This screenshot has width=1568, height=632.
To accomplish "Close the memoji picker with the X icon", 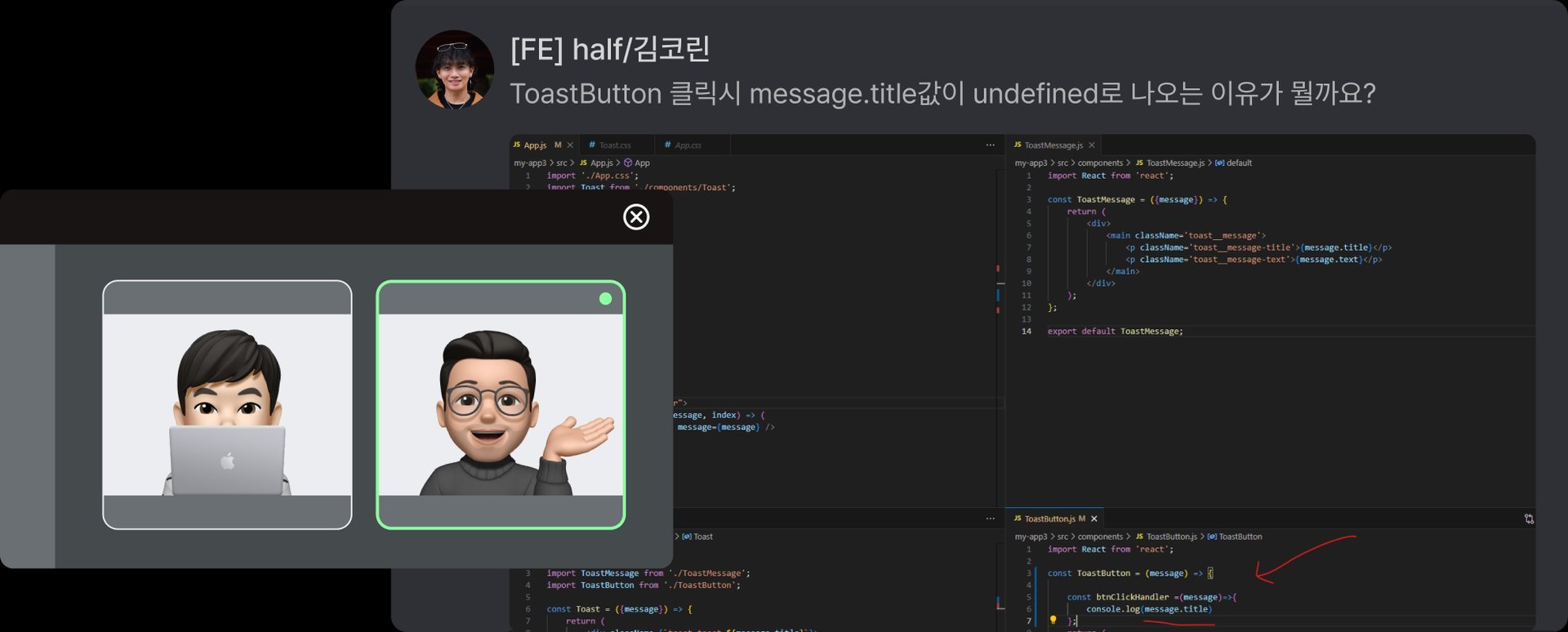I will 636,217.
